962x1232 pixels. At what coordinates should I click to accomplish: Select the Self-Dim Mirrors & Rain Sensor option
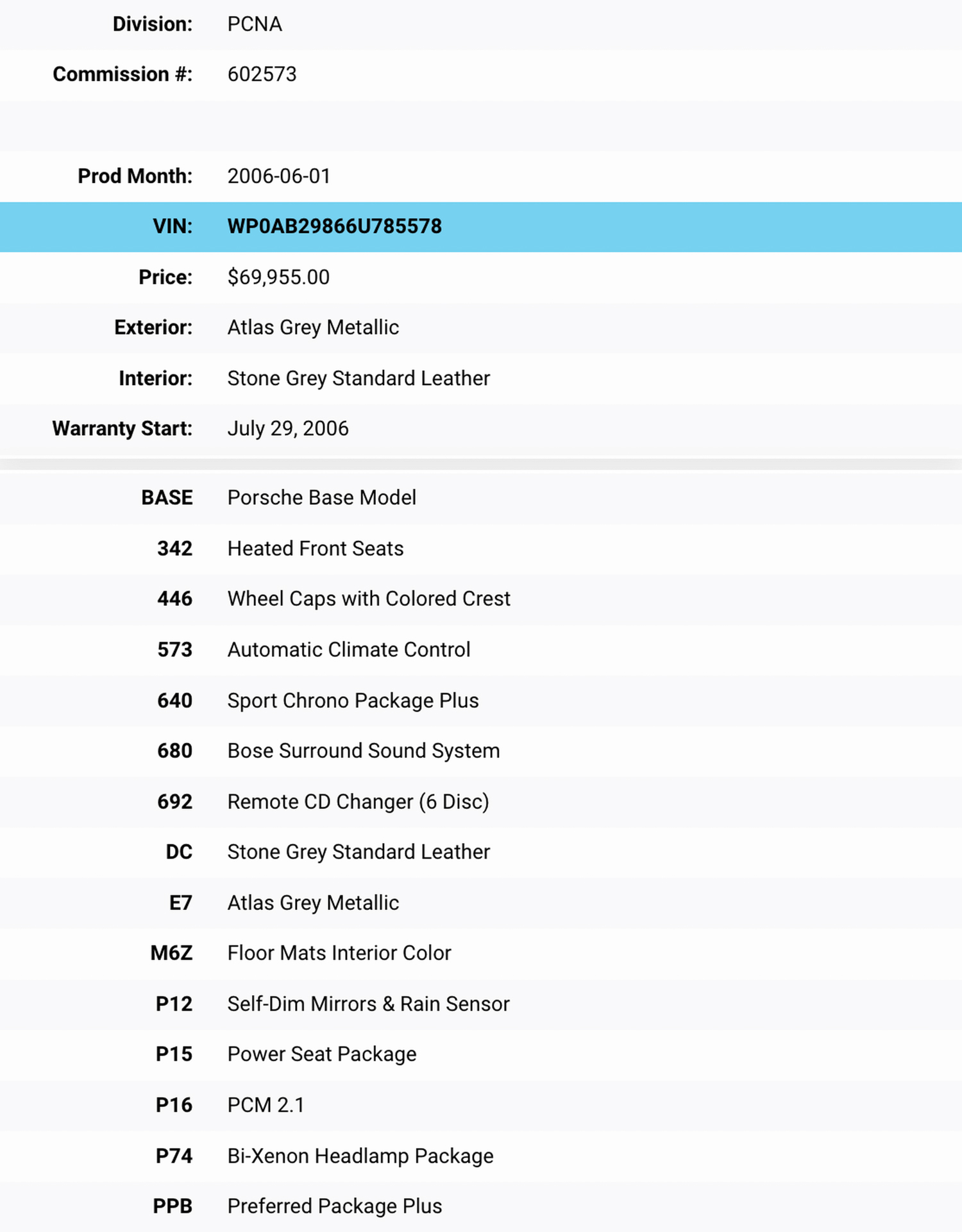tap(368, 1004)
